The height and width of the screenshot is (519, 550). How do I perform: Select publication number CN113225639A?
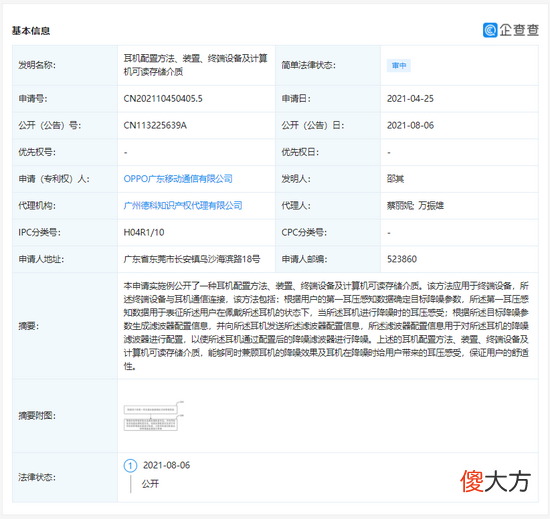[x=155, y=126]
